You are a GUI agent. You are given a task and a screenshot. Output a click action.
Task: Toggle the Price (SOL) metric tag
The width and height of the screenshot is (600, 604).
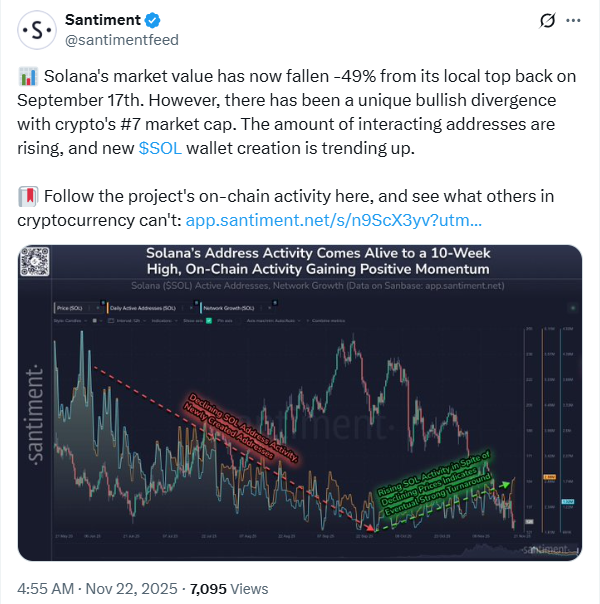point(70,309)
